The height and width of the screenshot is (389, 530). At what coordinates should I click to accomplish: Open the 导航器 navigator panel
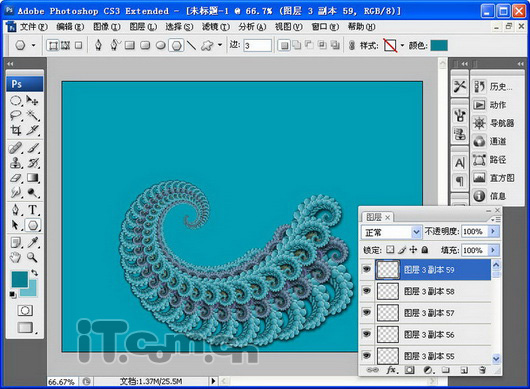click(x=493, y=123)
